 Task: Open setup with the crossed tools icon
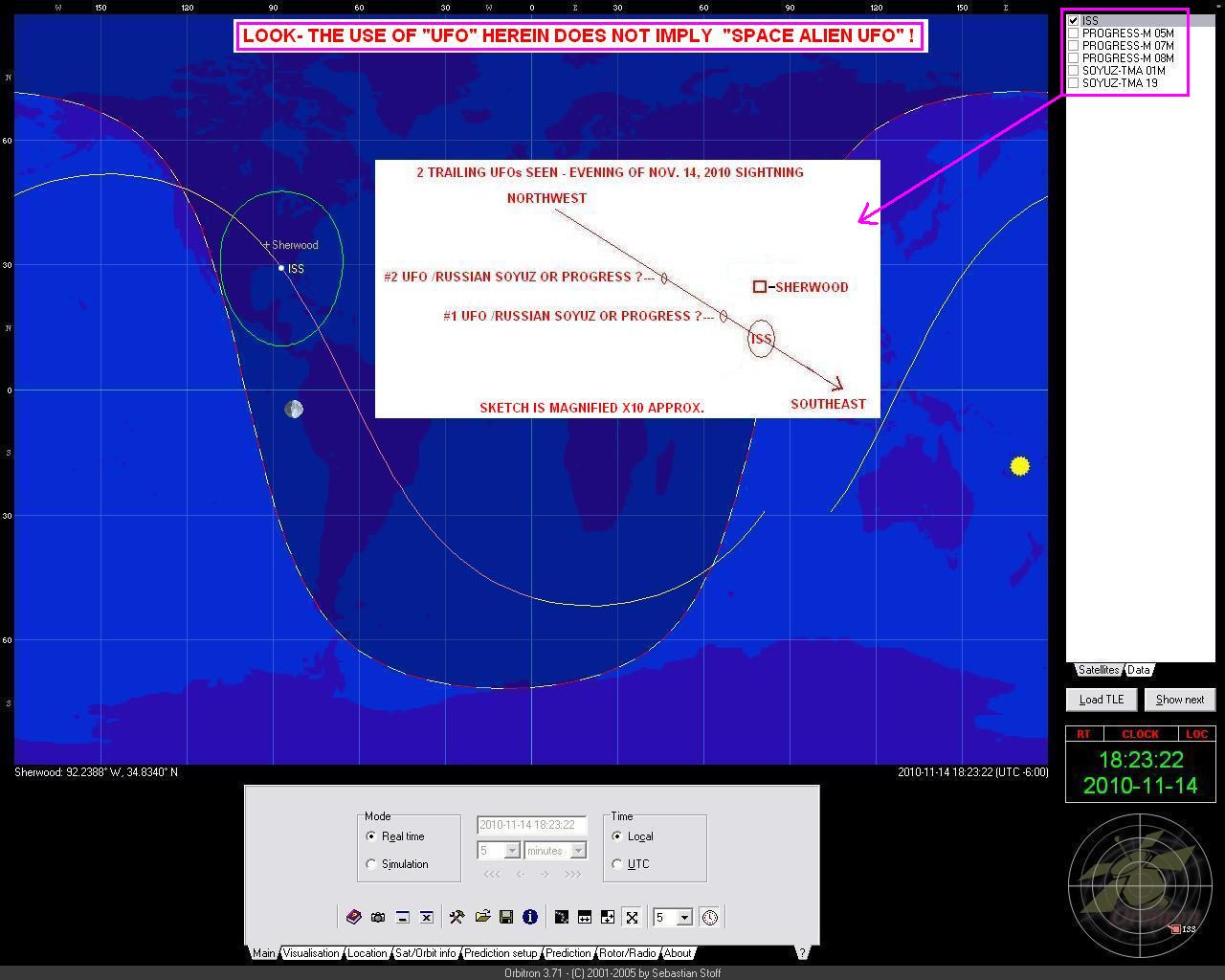(457, 917)
